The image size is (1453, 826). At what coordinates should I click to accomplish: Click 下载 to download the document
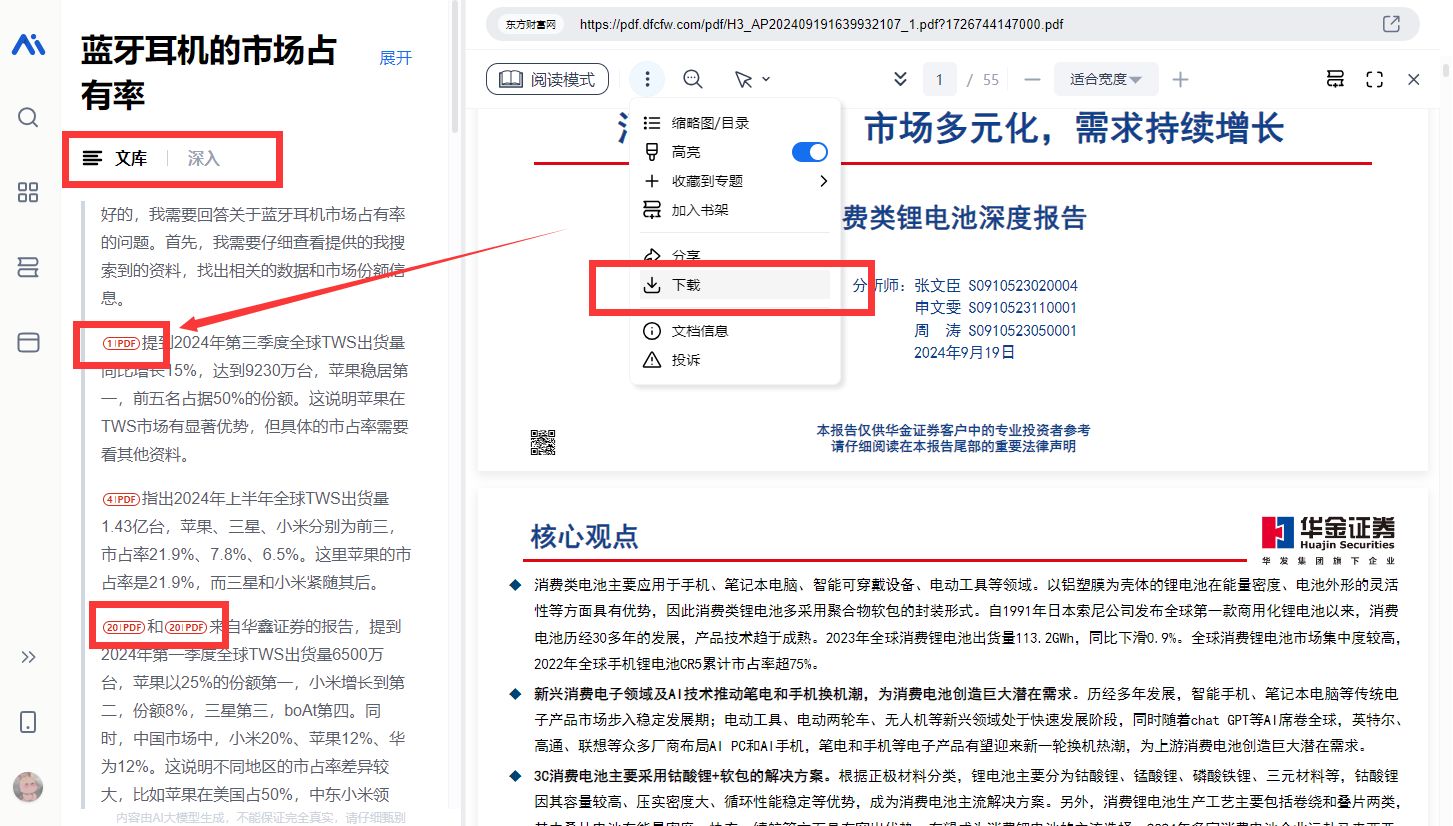(x=735, y=285)
